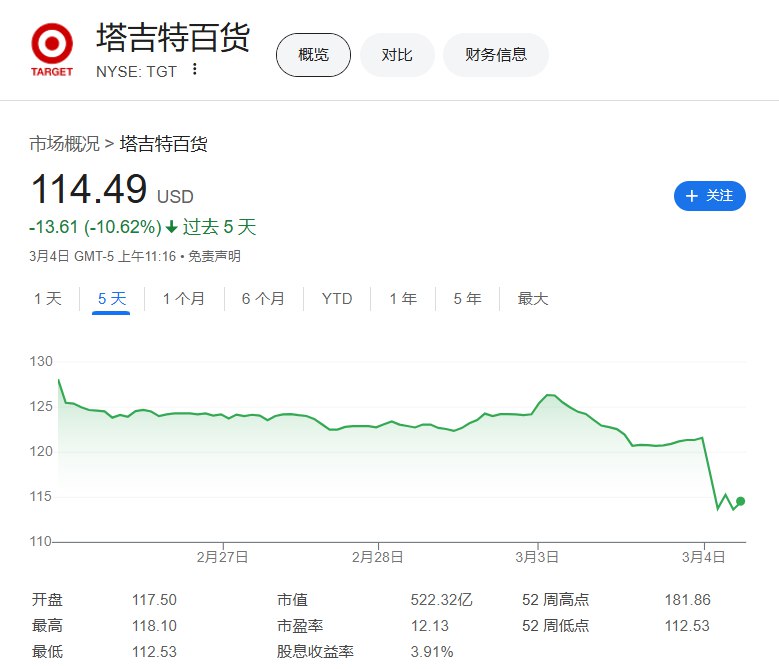
Task: Switch to the 对比 compare tab
Action: coord(397,55)
